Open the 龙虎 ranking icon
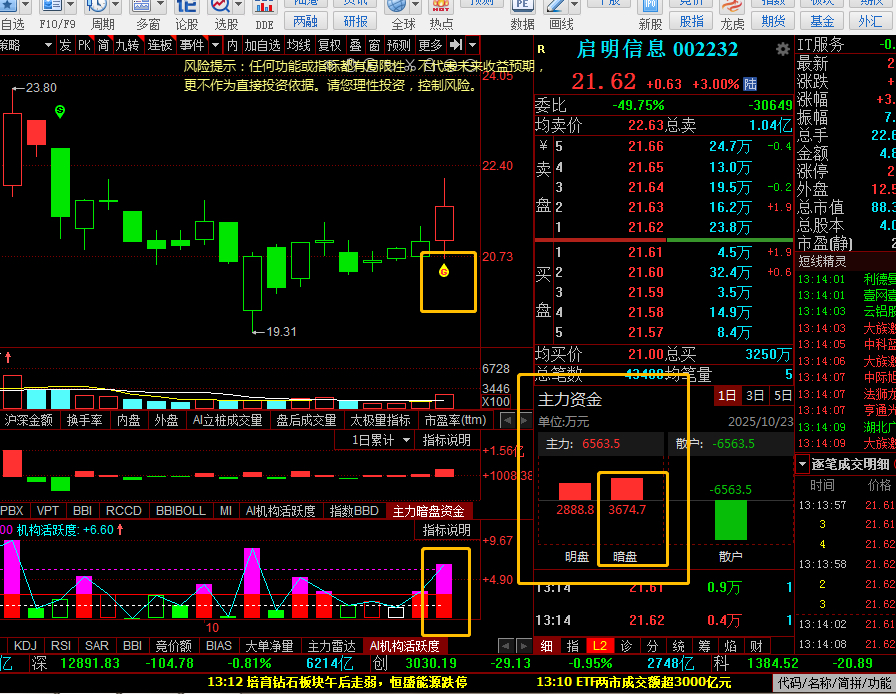The height and width of the screenshot is (694, 896). click(732, 6)
